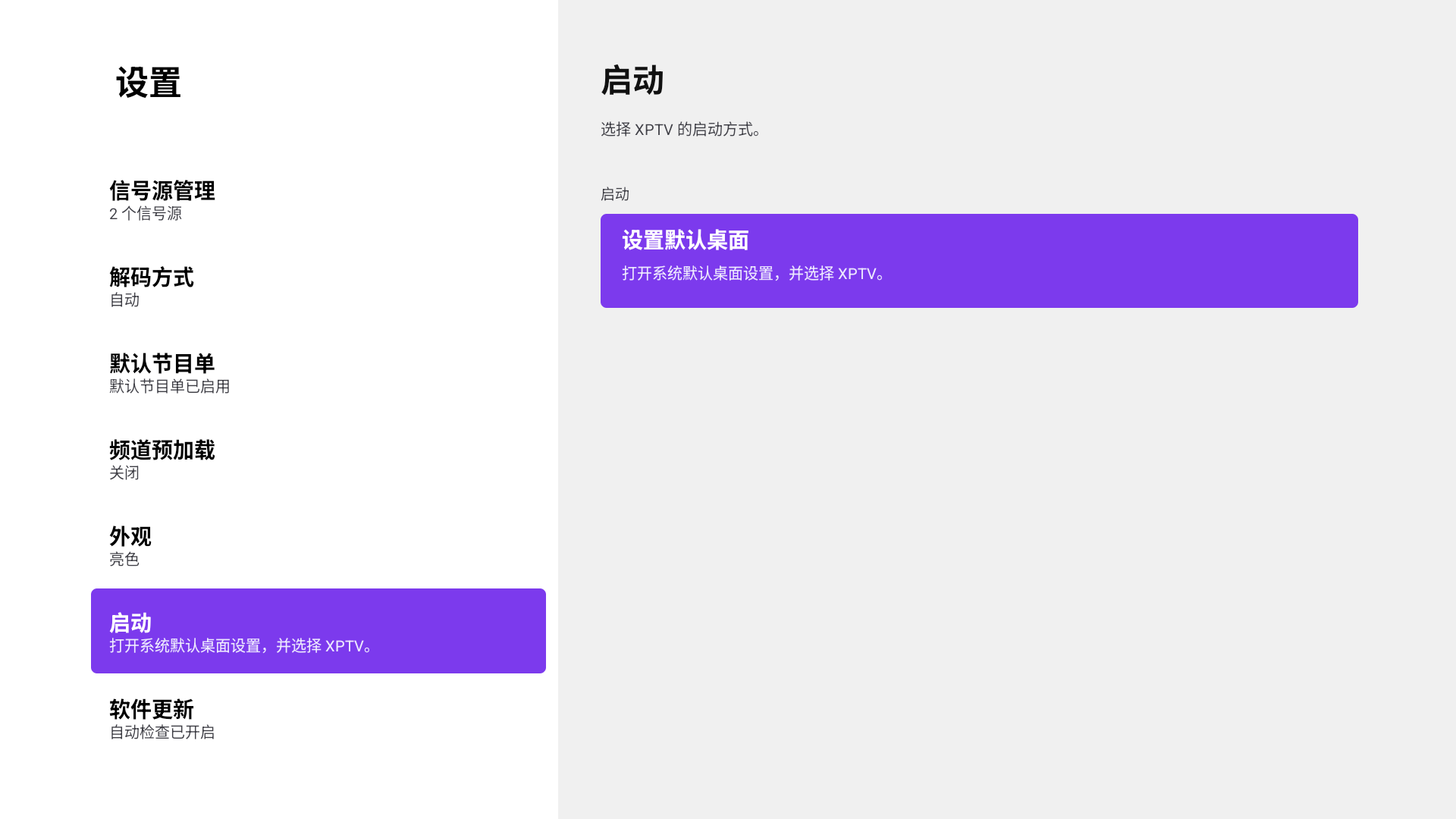Image resolution: width=1456 pixels, height=819 pixels.
Task: Open 信号源管理 settings
Action: pos(318,199)
